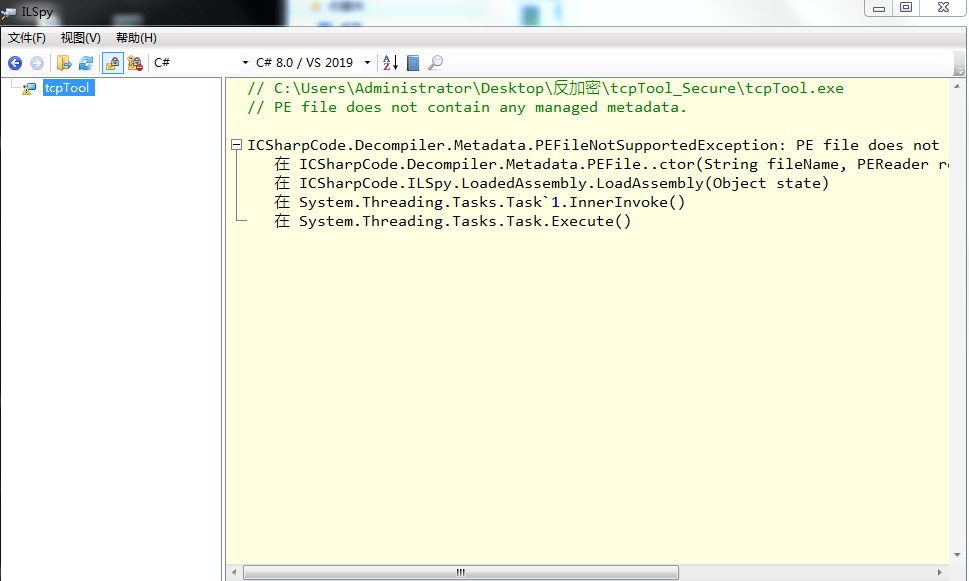The height and width of the screenshot is (581, 969).
Task: Click the Back navigation arrow
Action: click(15, 62)
